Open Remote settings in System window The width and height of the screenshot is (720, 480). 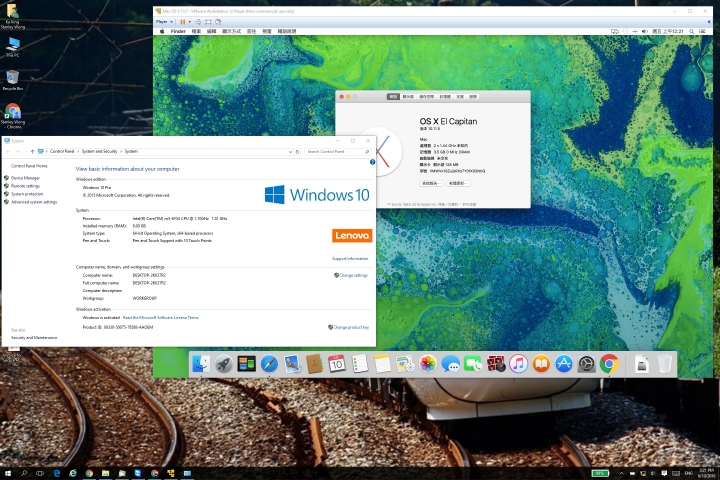pos(25,186)
